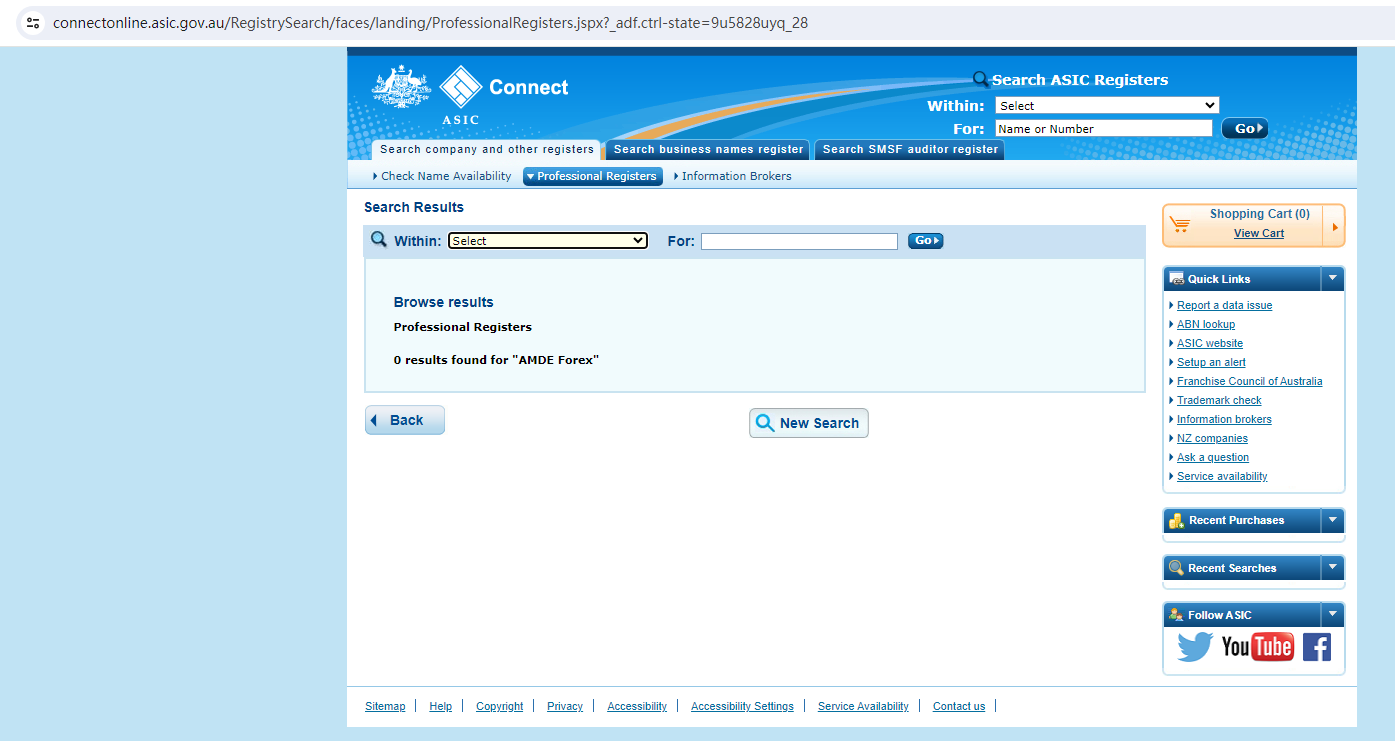Screen dimensions: 1395x741
Task: Switch to Search business names register tab
Action: point(708,150)
